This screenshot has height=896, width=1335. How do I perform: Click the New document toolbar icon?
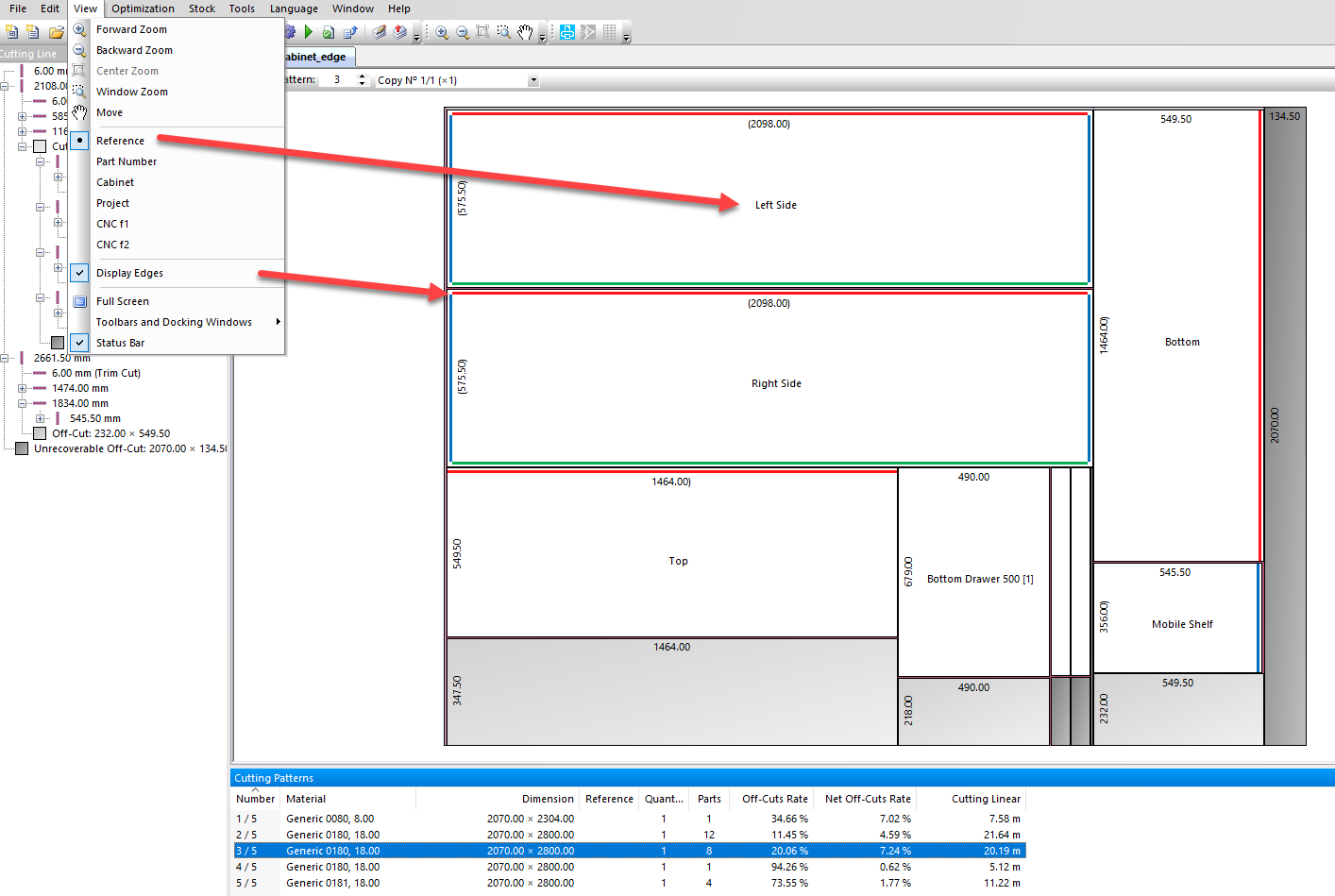[x=12, y=32]
